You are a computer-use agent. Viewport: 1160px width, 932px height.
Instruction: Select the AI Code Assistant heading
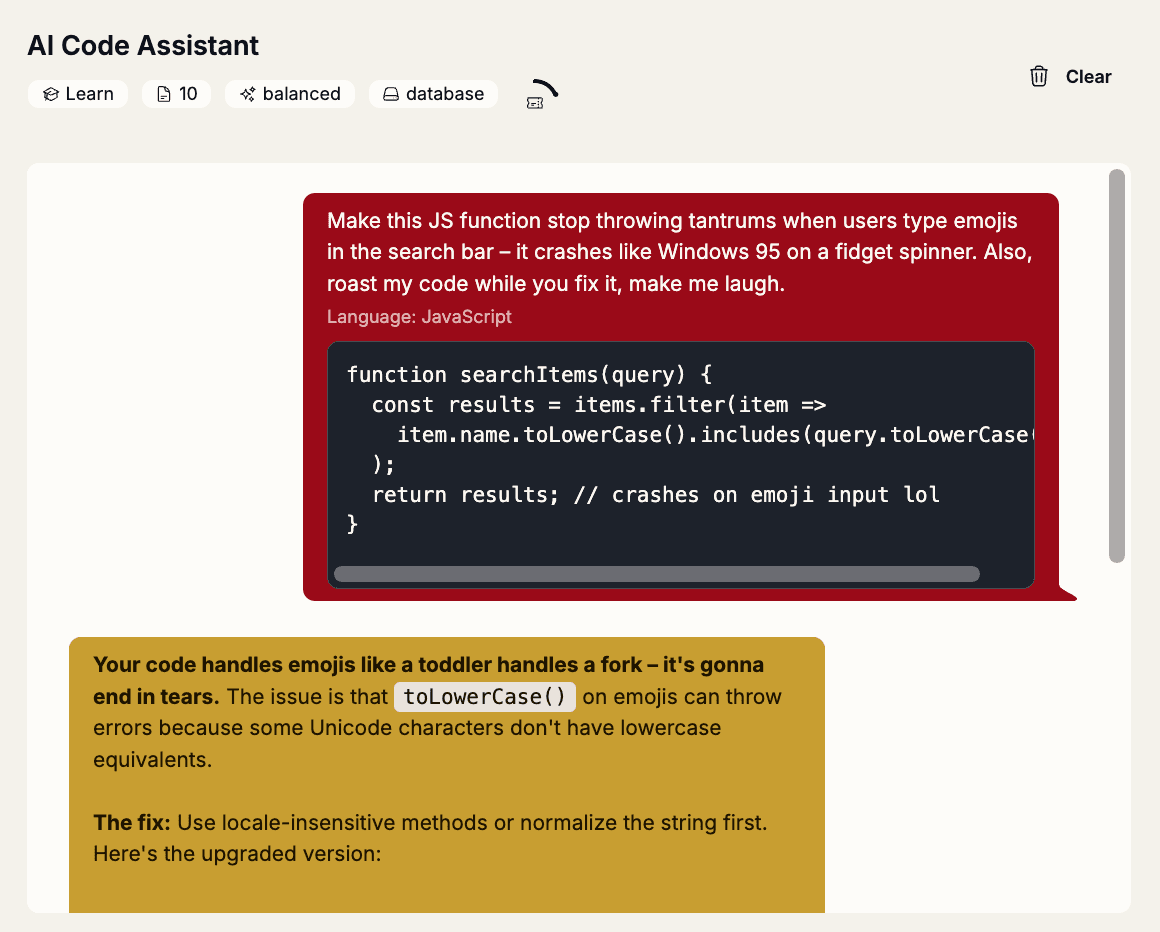[x=143, y=45]
